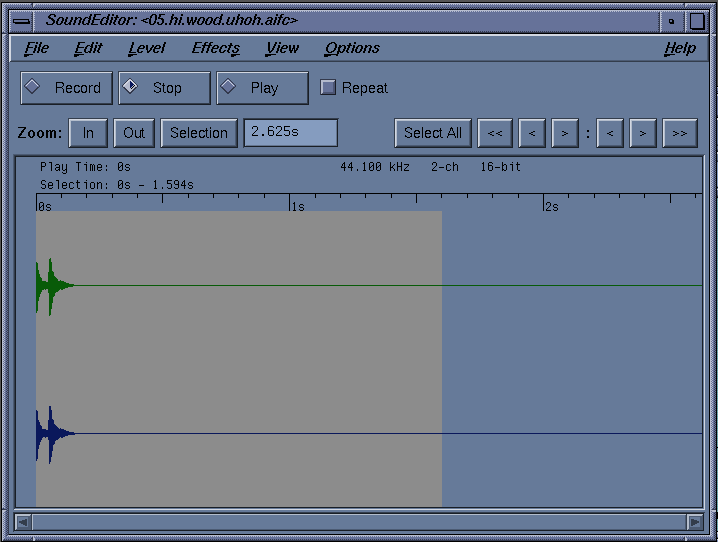
Task: Click the scrollbar left arrow
Action: 23,522
